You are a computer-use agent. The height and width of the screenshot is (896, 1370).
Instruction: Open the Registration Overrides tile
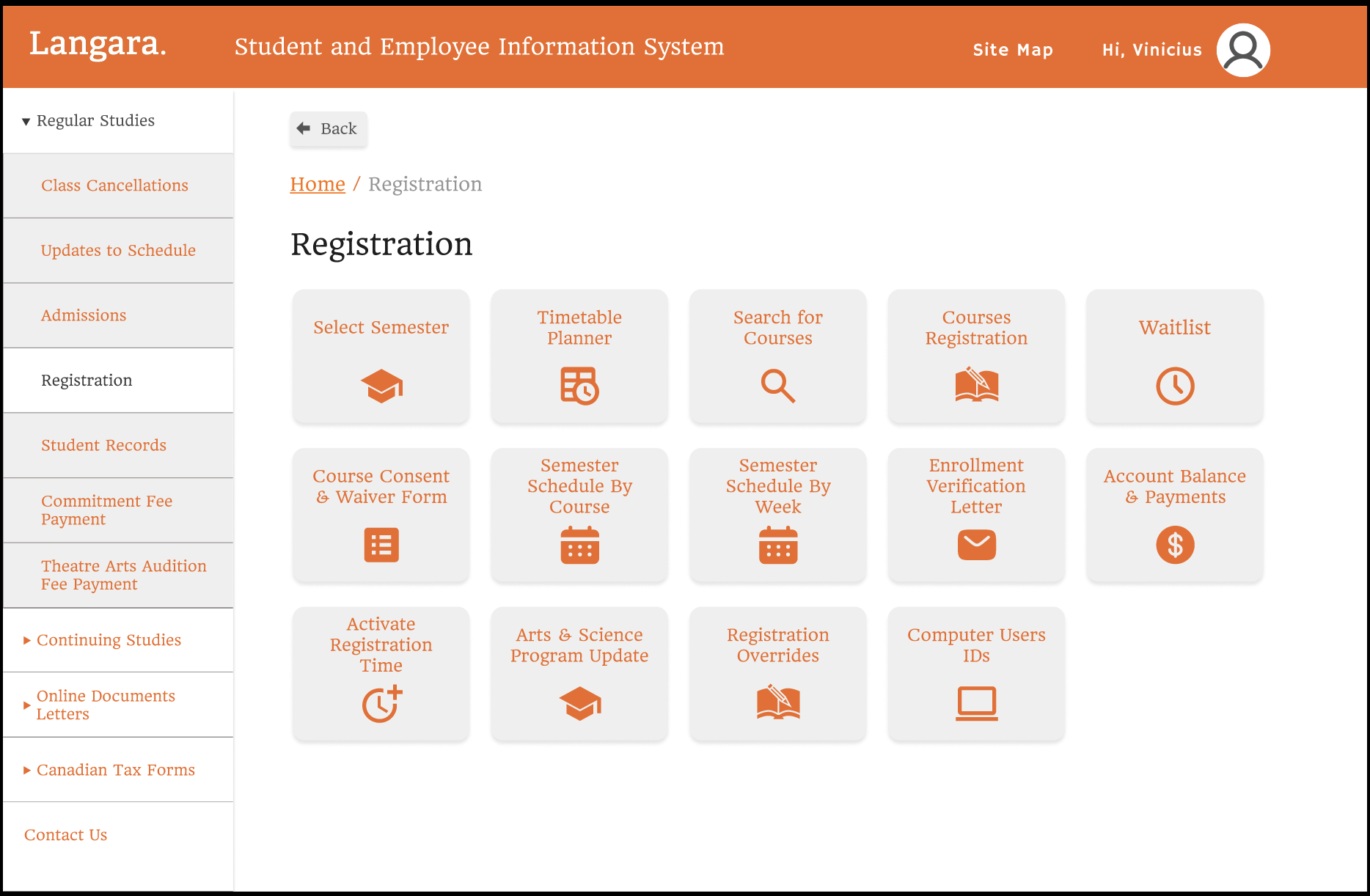(777, 674)
